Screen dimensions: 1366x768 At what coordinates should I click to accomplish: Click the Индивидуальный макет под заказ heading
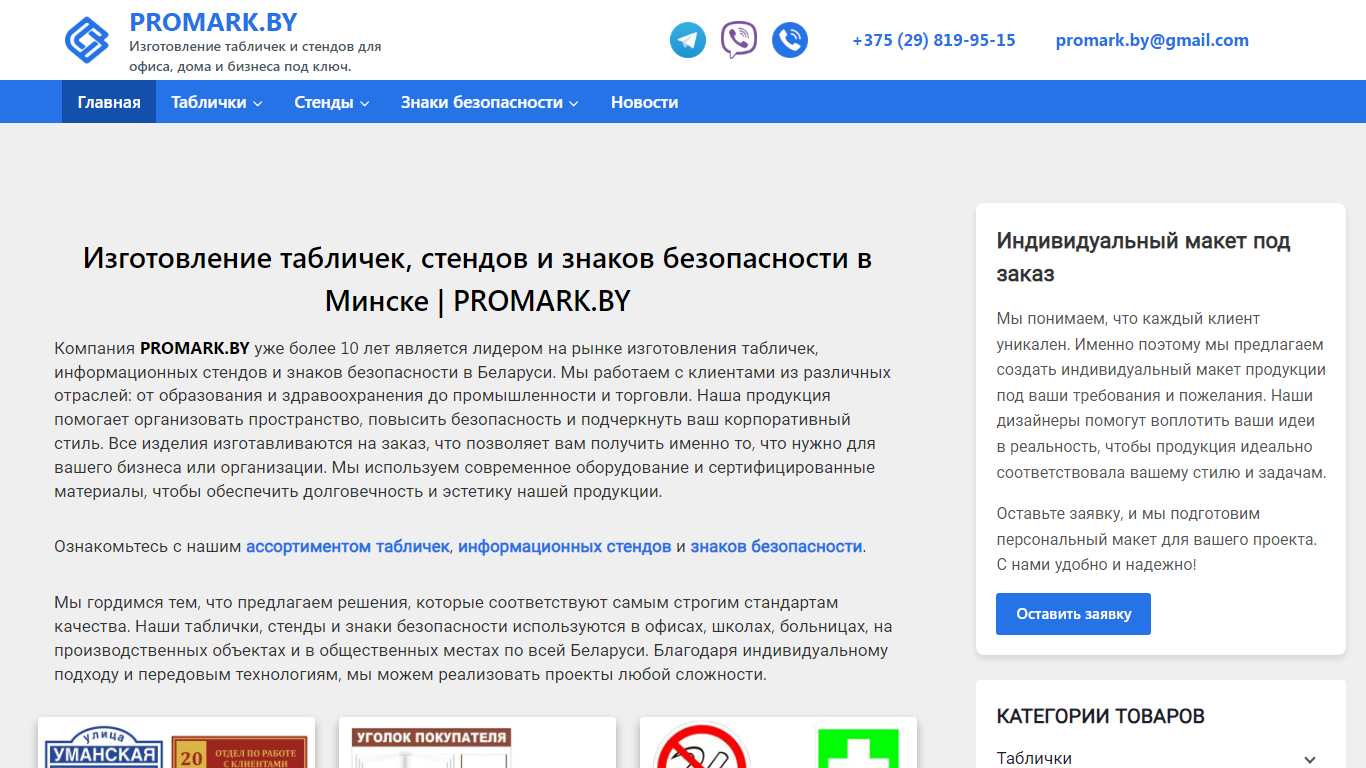point(1144,257)
